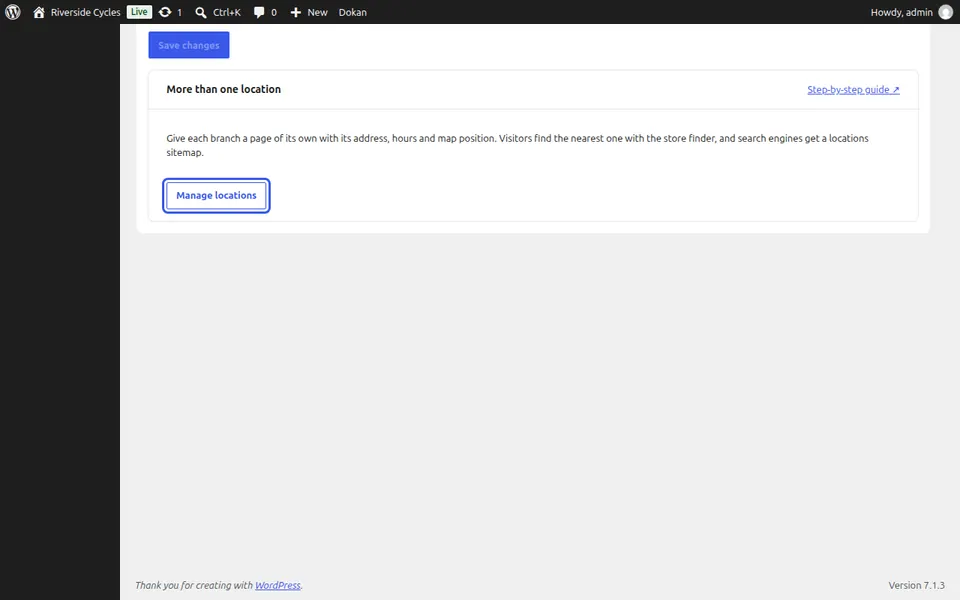The height and width of the screenshot is (600, 960).
Task: Open the admin avatar icon
Action: click(945, 12)
